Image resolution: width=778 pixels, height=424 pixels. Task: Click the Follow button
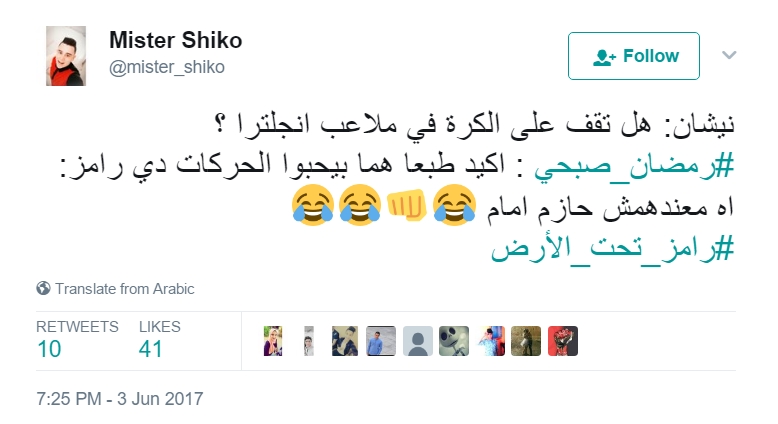click(634, 56)
